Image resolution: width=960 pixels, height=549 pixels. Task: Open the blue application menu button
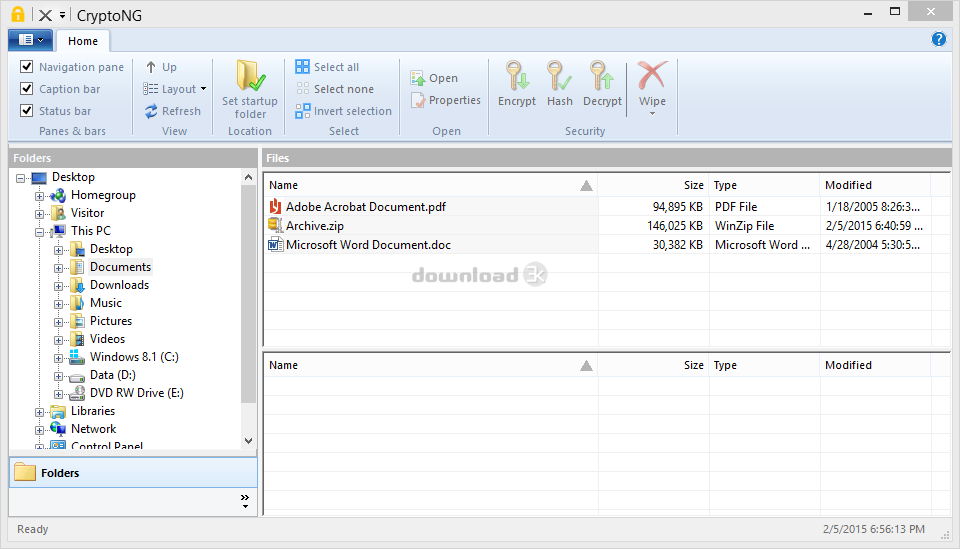tap(30, 40)
